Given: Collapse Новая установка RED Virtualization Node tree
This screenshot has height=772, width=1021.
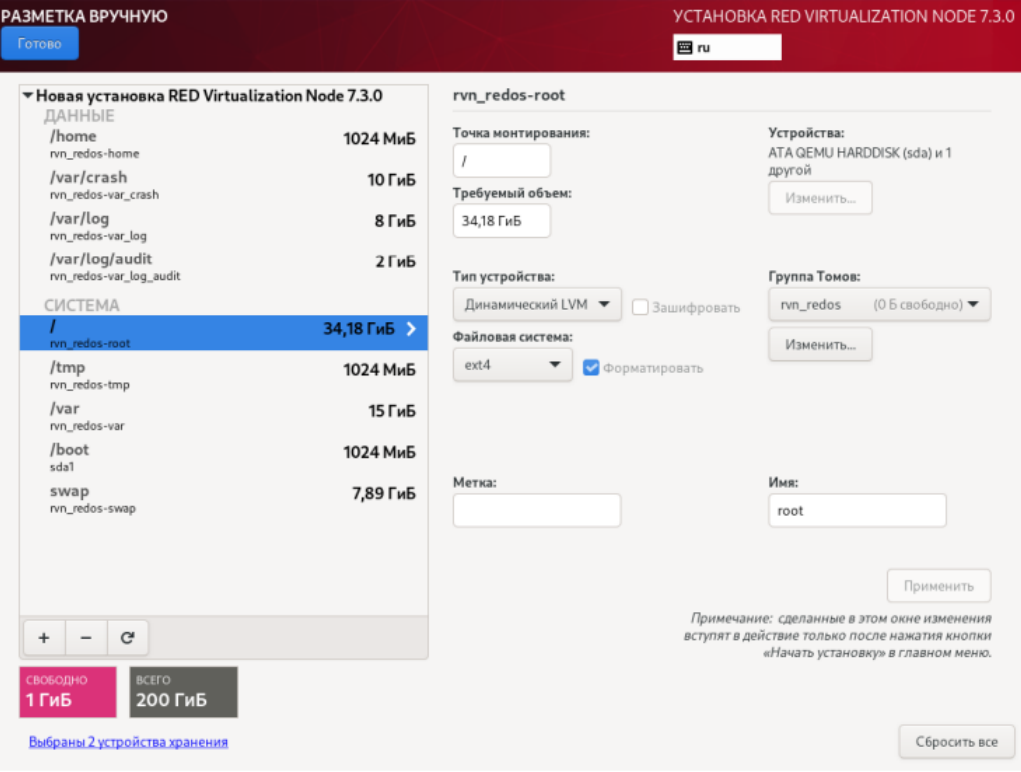Looking at the screenshot, I should [28, 96].
